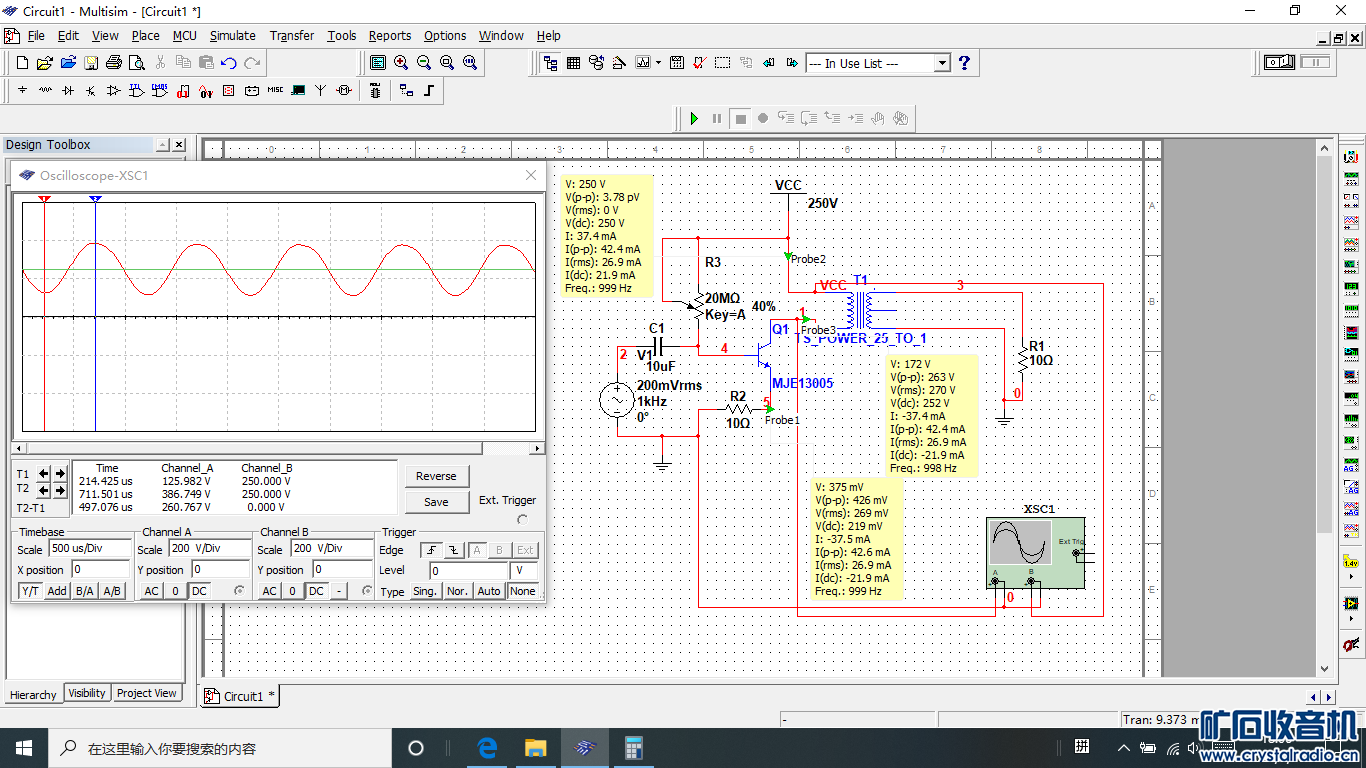Screen dimensions: 1366x768
Task: Click the Undo arrow icon
Action: [x=229, y=63]
